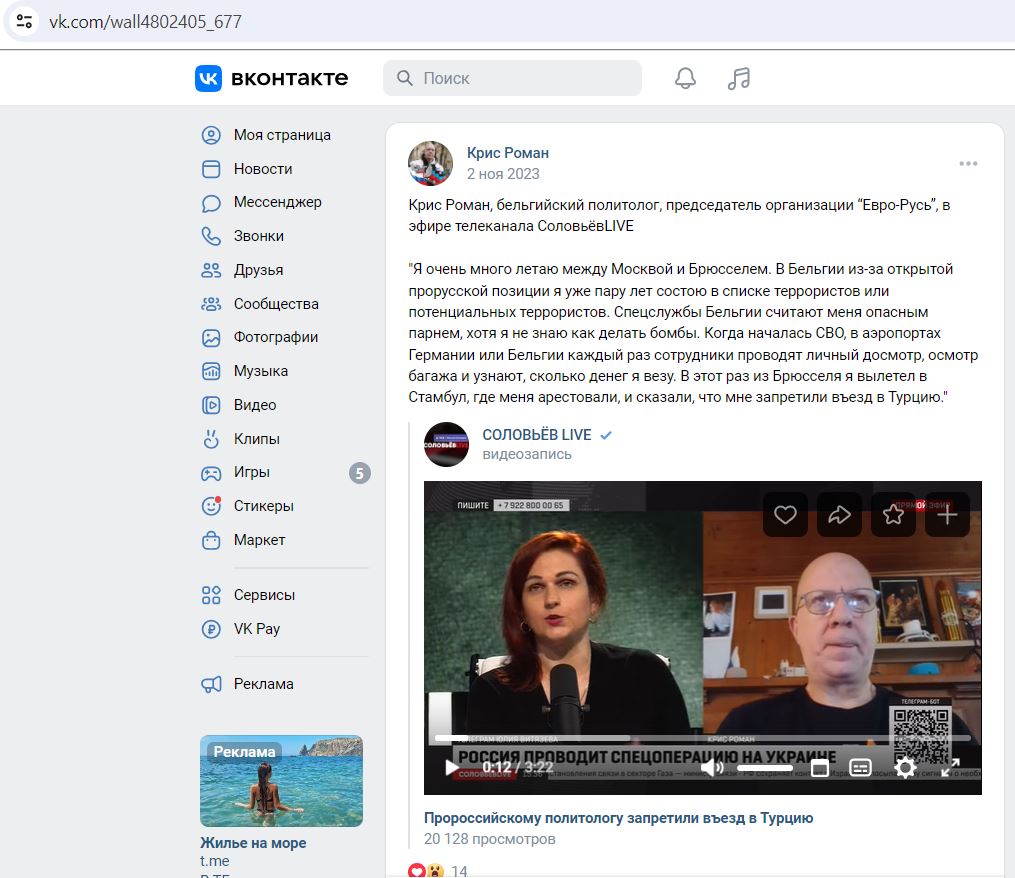Click the Фотографии sidebar icon
Screen dimensions: 1015x878
click(211, 337)
